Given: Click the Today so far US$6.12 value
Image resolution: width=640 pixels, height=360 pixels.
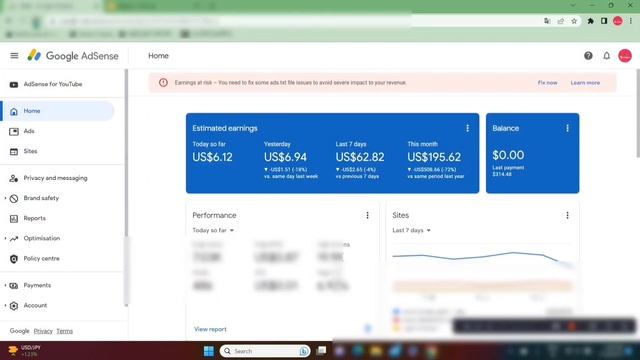Looking at the screenshot, I should point(212,157).
